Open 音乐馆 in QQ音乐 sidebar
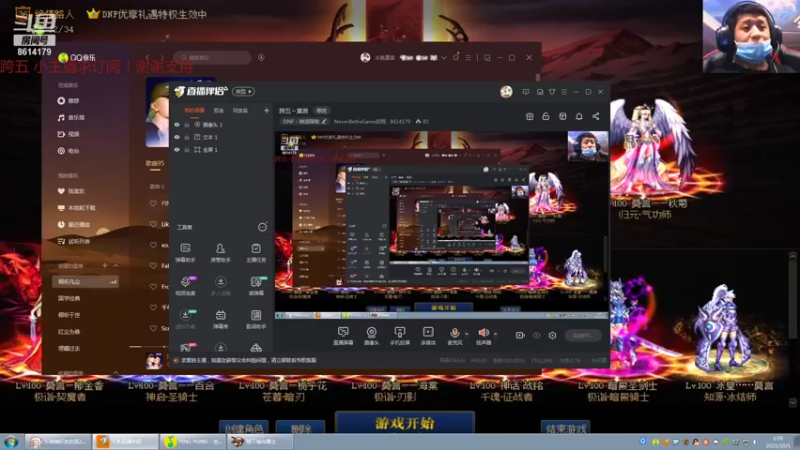Screen dimensions: 800x450 (71, 118)
